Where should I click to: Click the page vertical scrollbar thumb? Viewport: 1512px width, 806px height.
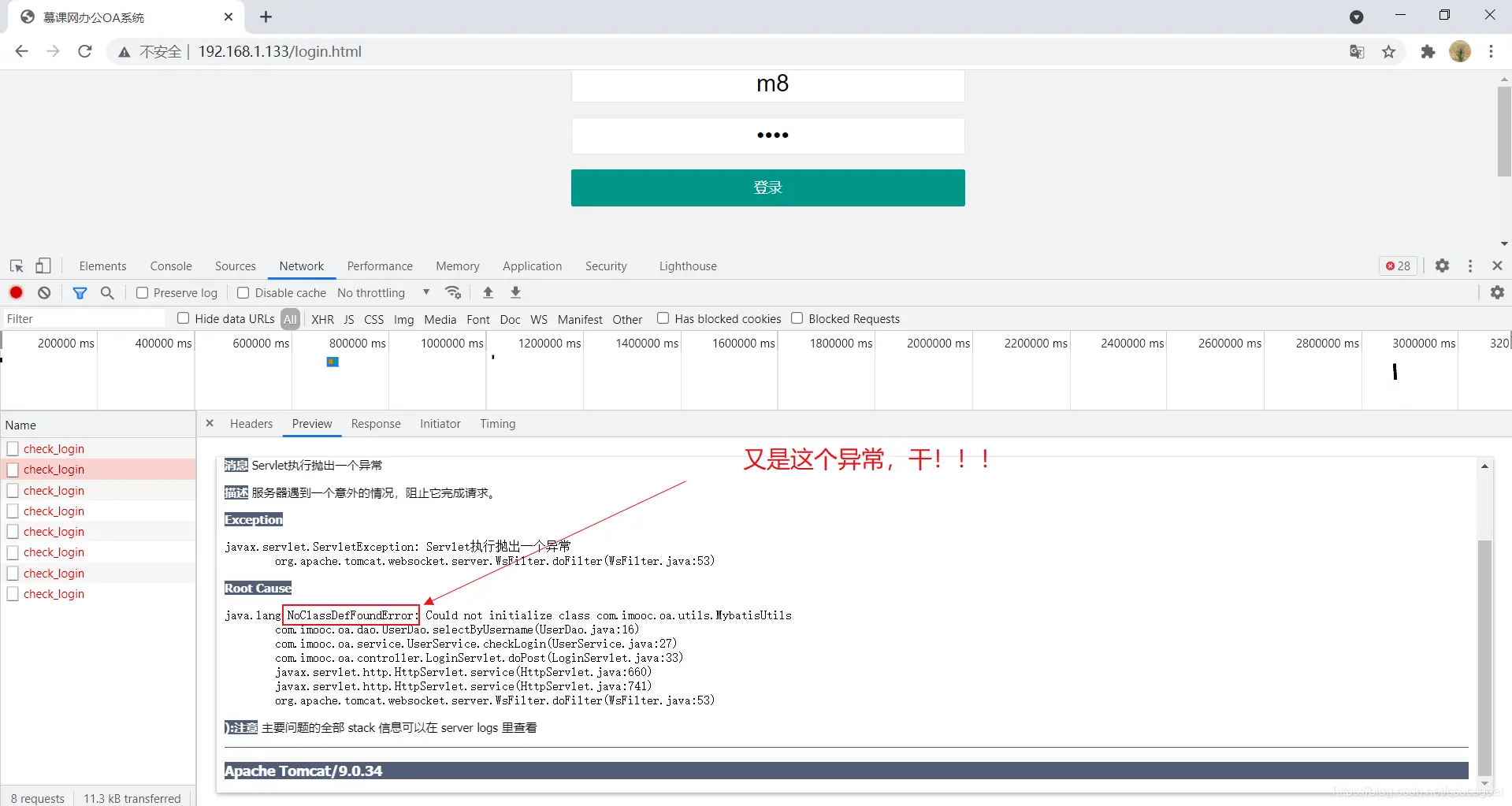tap(1504, 131)
